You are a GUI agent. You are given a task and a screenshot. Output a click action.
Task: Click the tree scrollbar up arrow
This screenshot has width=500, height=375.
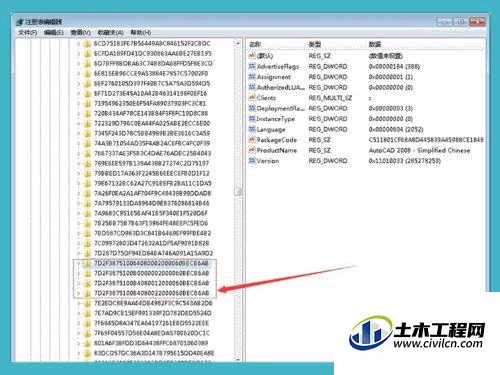238,43
